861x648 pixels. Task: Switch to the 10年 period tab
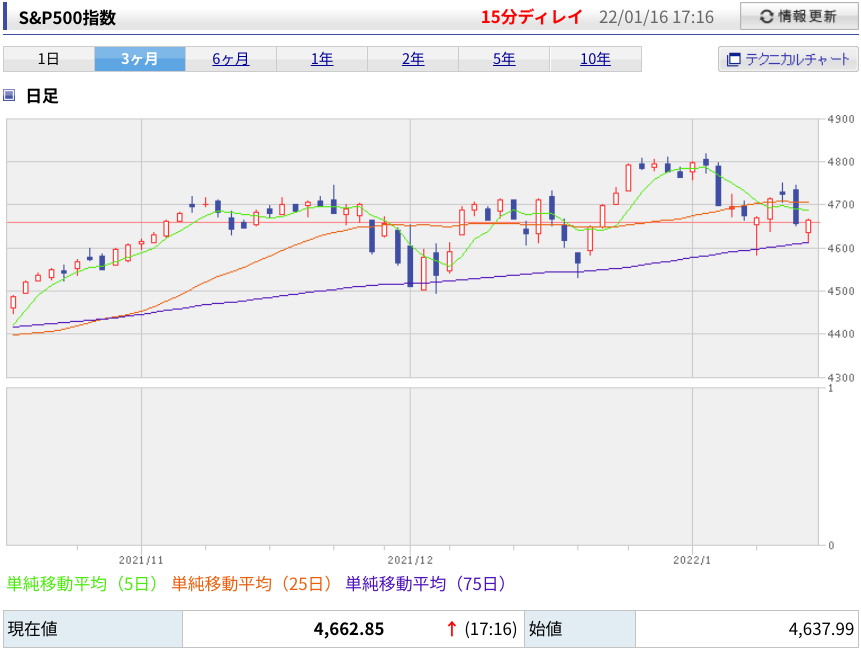pos(595,59)
